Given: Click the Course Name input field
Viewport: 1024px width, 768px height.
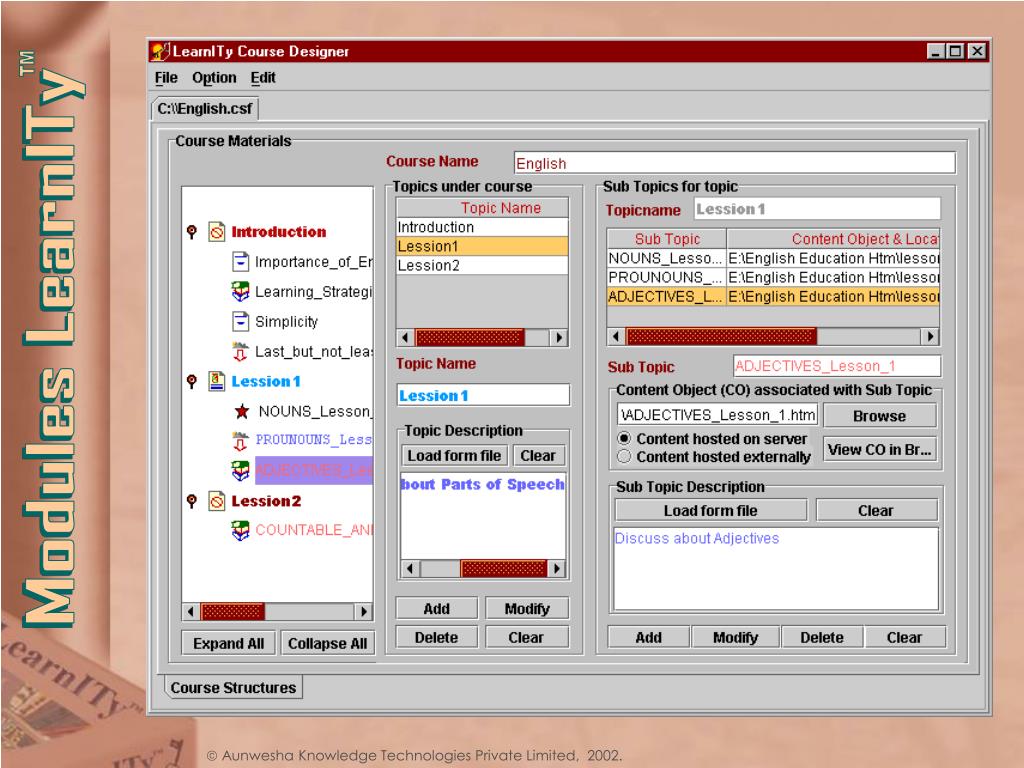Looking at the screenshot, I should (735, 163).
